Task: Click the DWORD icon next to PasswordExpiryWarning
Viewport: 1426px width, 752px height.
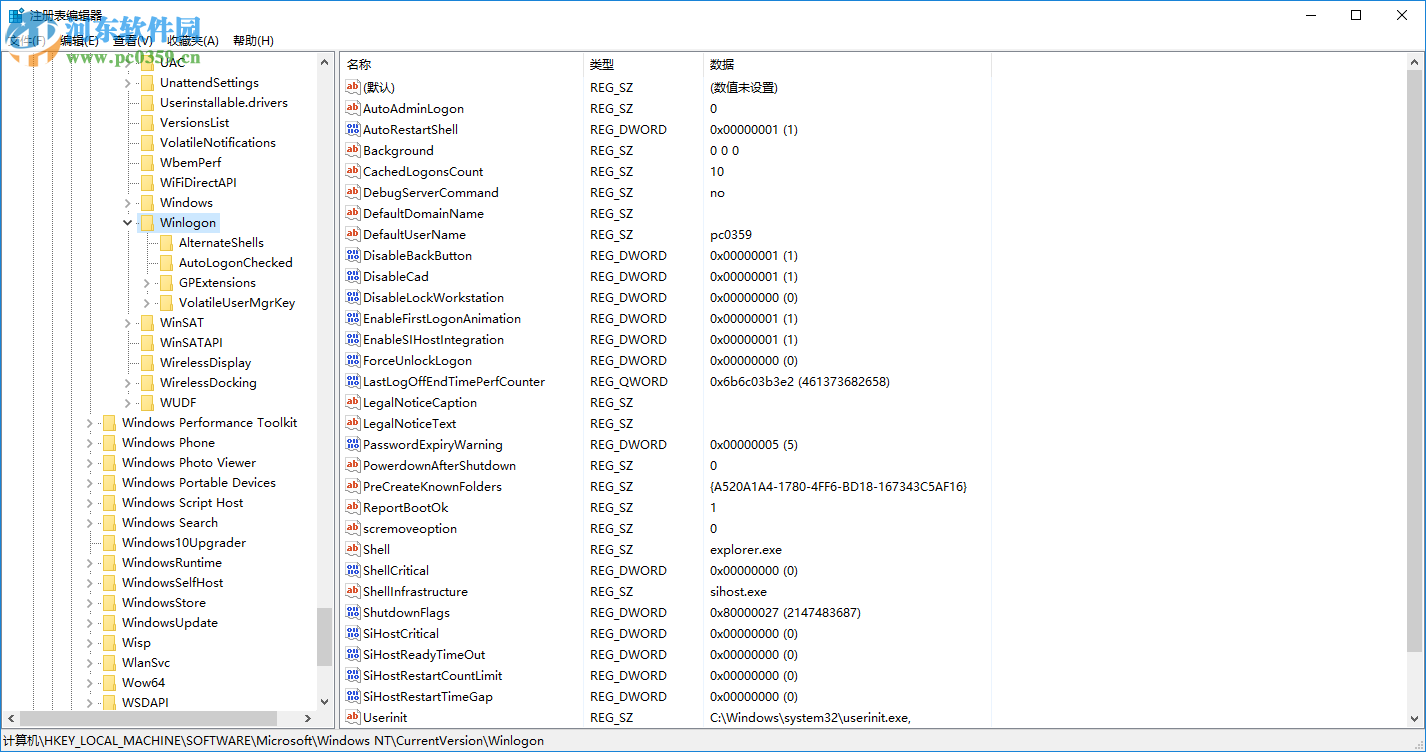Action: pos(353,444)
